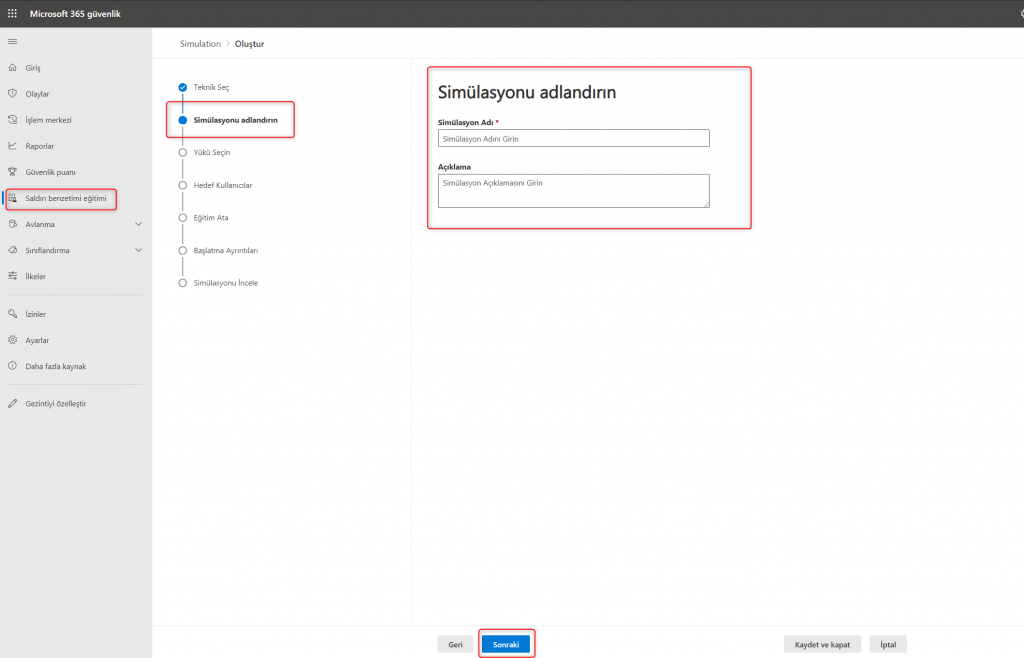Expand the Avlanma menu chevron
The image size is (1024, 658).
138,224
